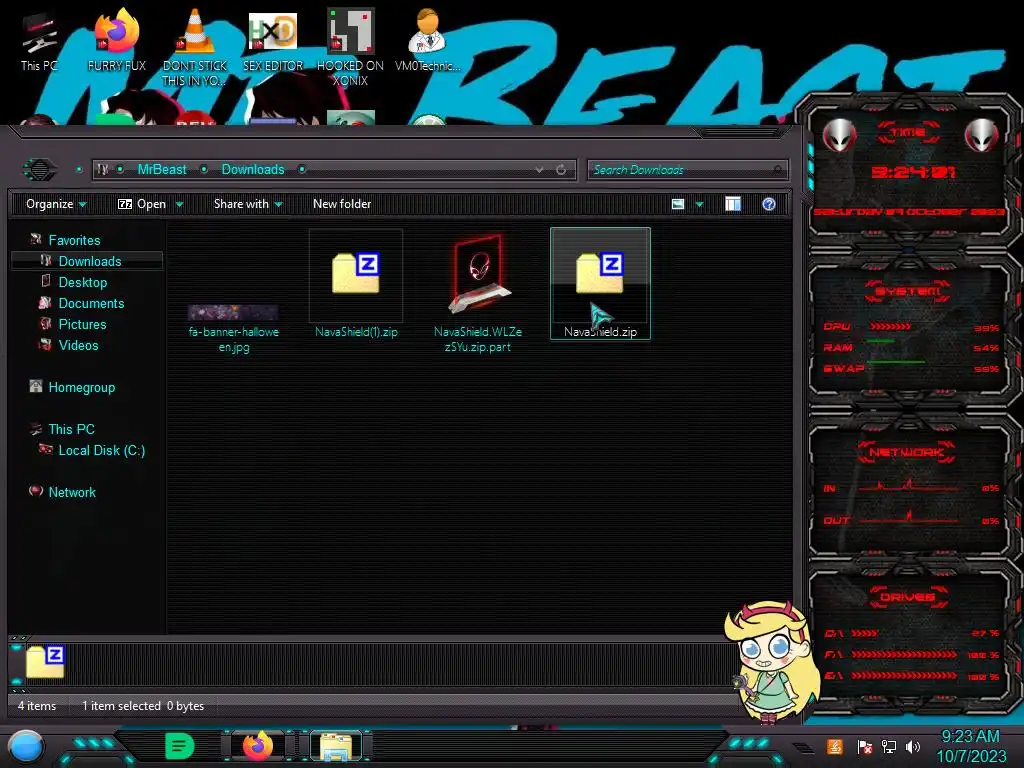This screenshot has height=768, width=1024.
Task: Click the DRIVES widget header
Action: pos(907,597)
